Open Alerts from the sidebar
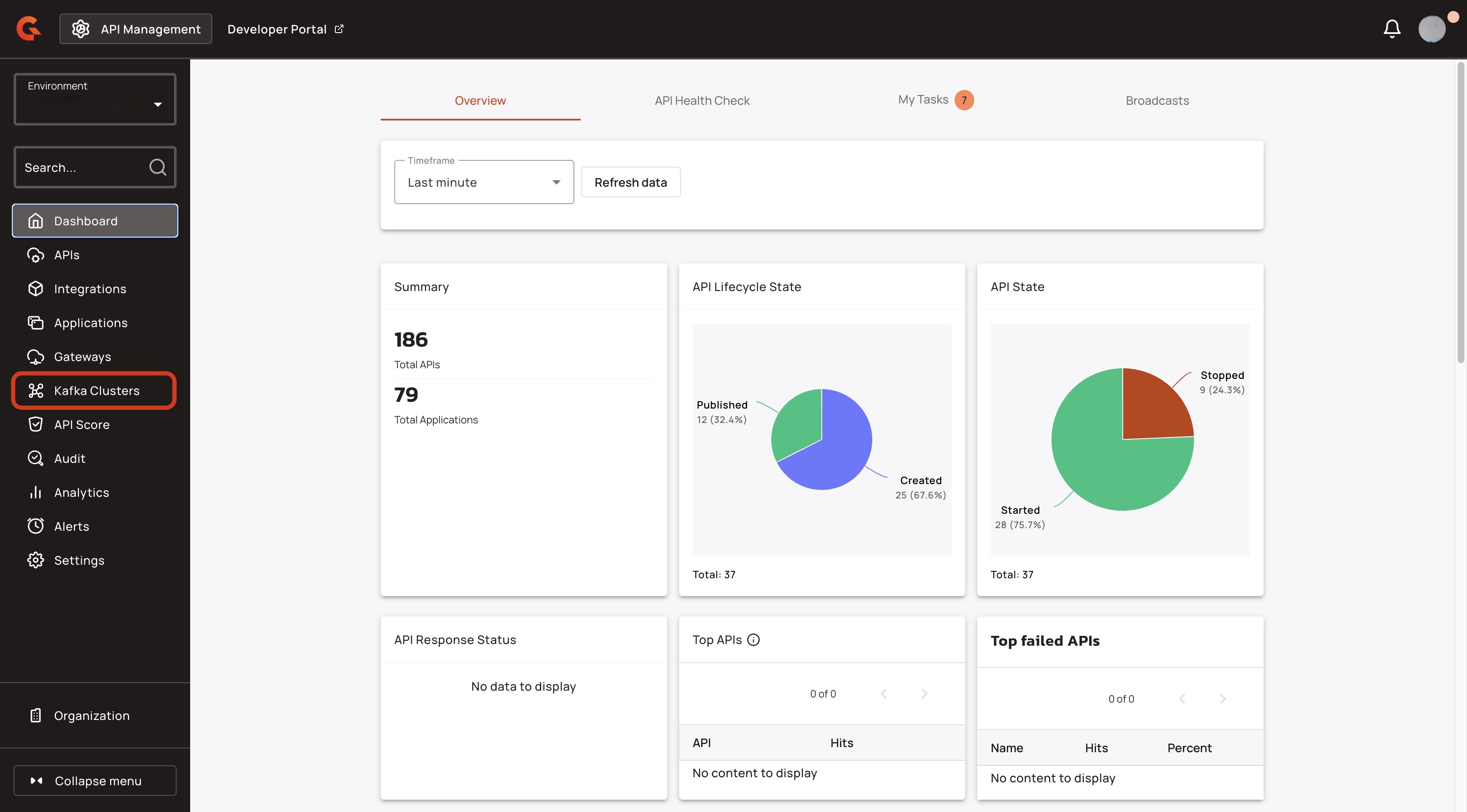The width and height of the screenshot is (1467, 812). pos(71,526)
